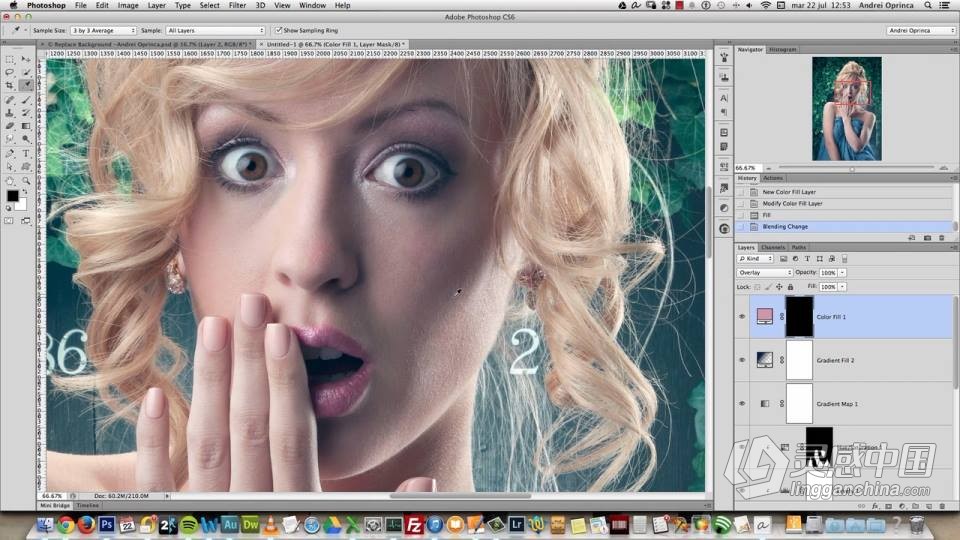Switch to the Channels tab

[x=773, y=247]
